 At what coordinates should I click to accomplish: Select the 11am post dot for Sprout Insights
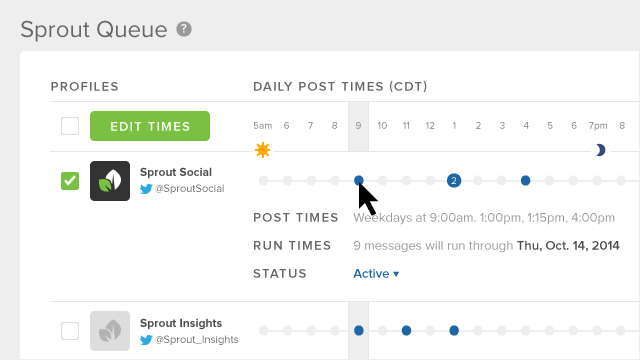click(x=406, y=331)
